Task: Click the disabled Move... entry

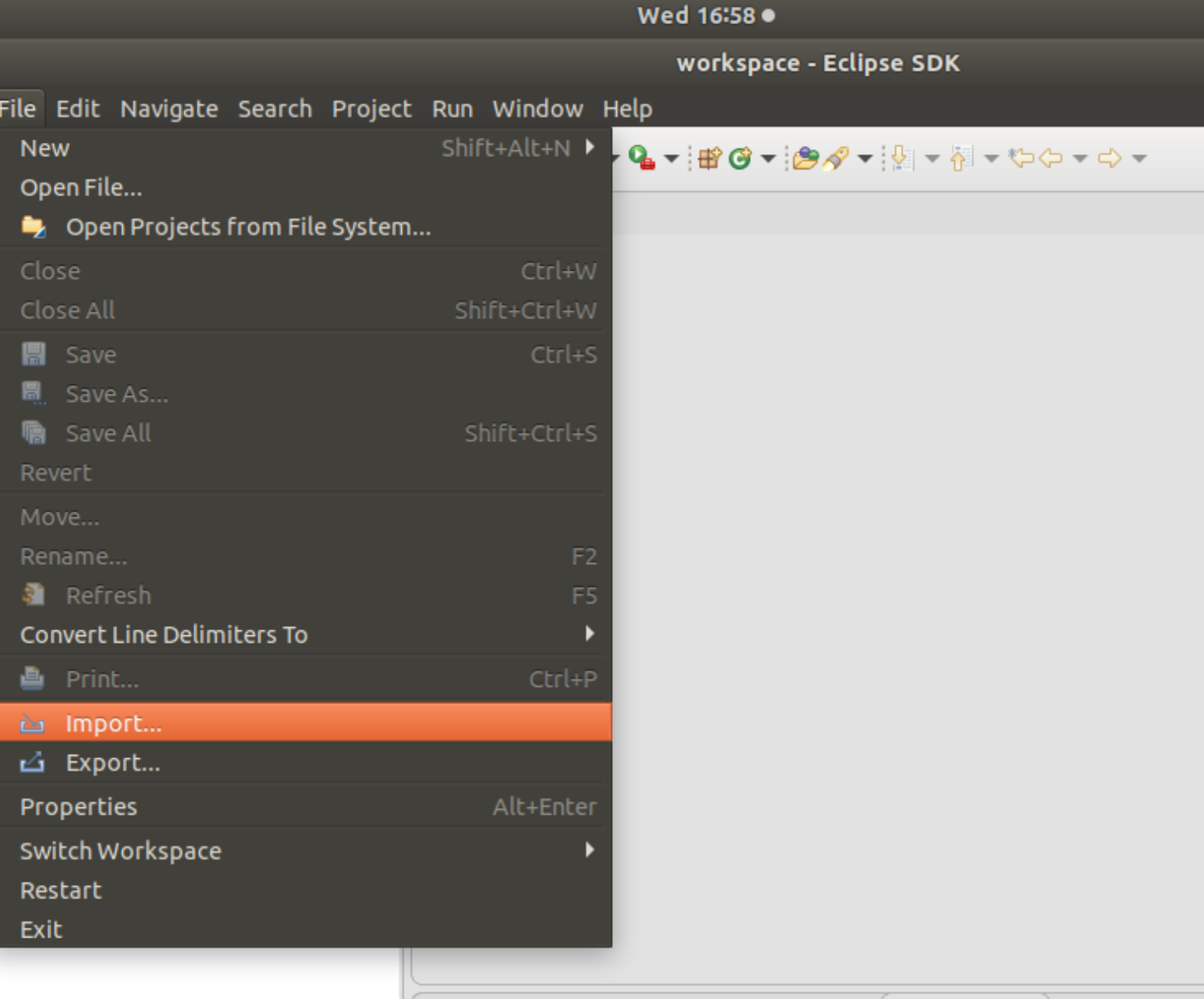Action: tap(306, 517)
